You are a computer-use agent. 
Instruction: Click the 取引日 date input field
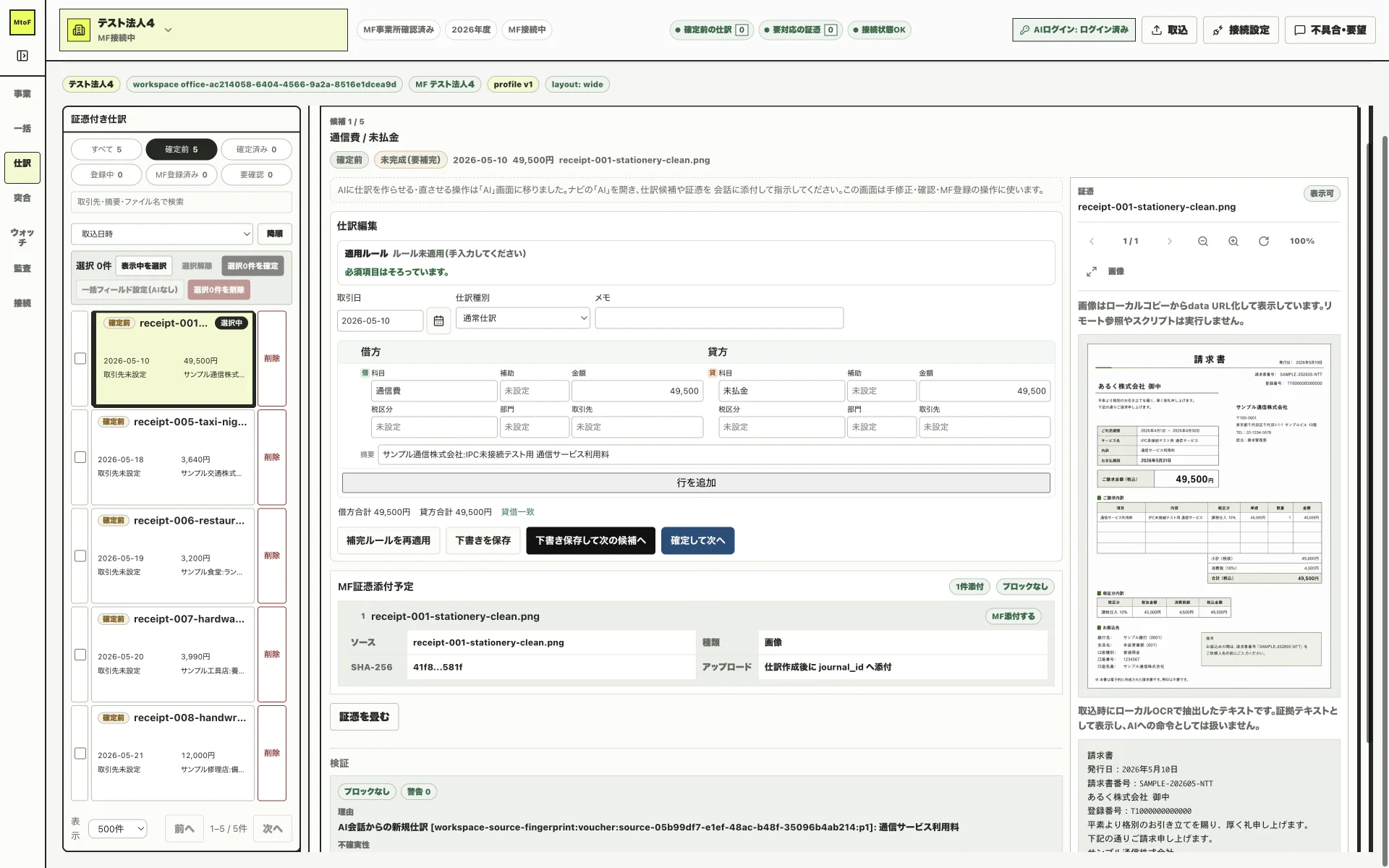coord(380,320)
